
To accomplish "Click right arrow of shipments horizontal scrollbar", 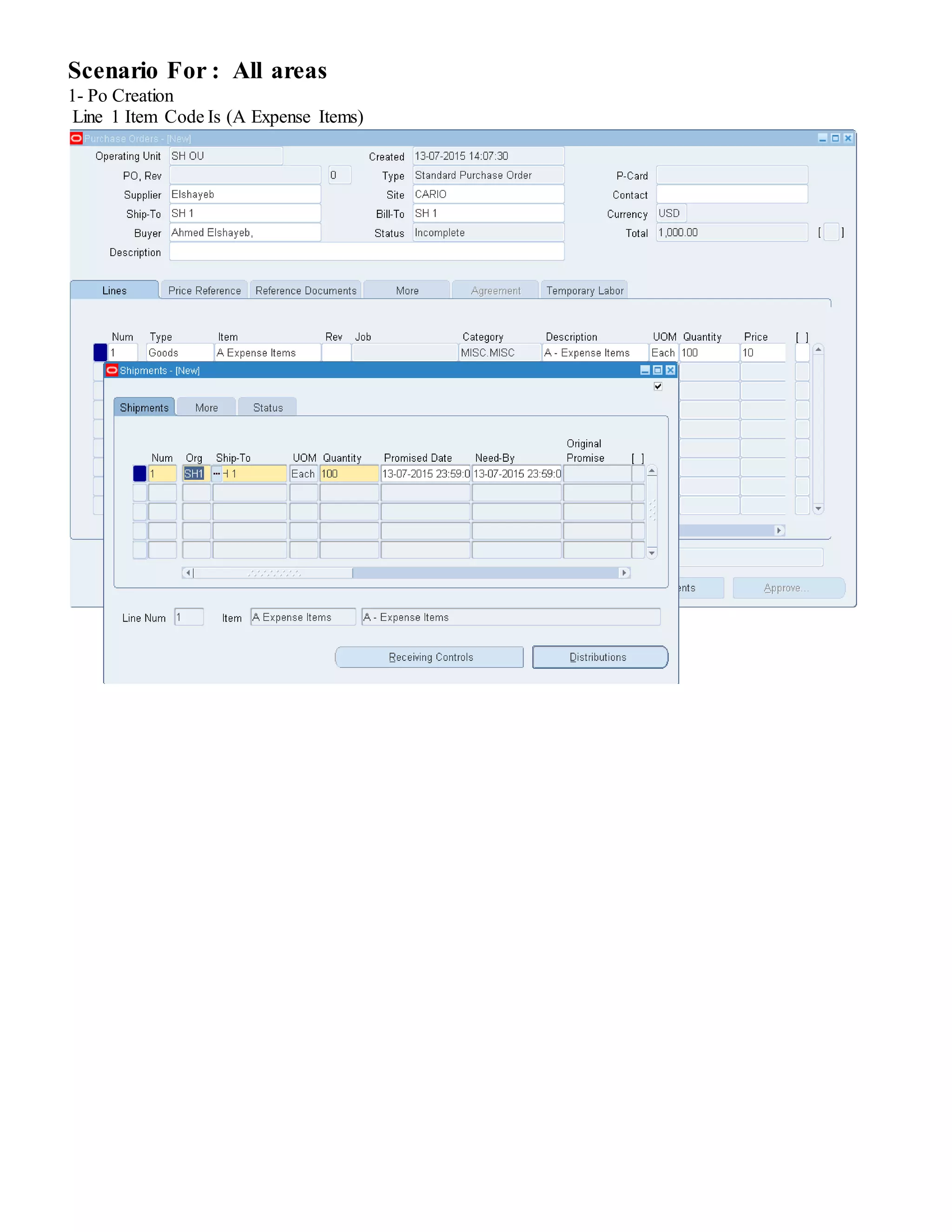I will click(x=624, y=573).
